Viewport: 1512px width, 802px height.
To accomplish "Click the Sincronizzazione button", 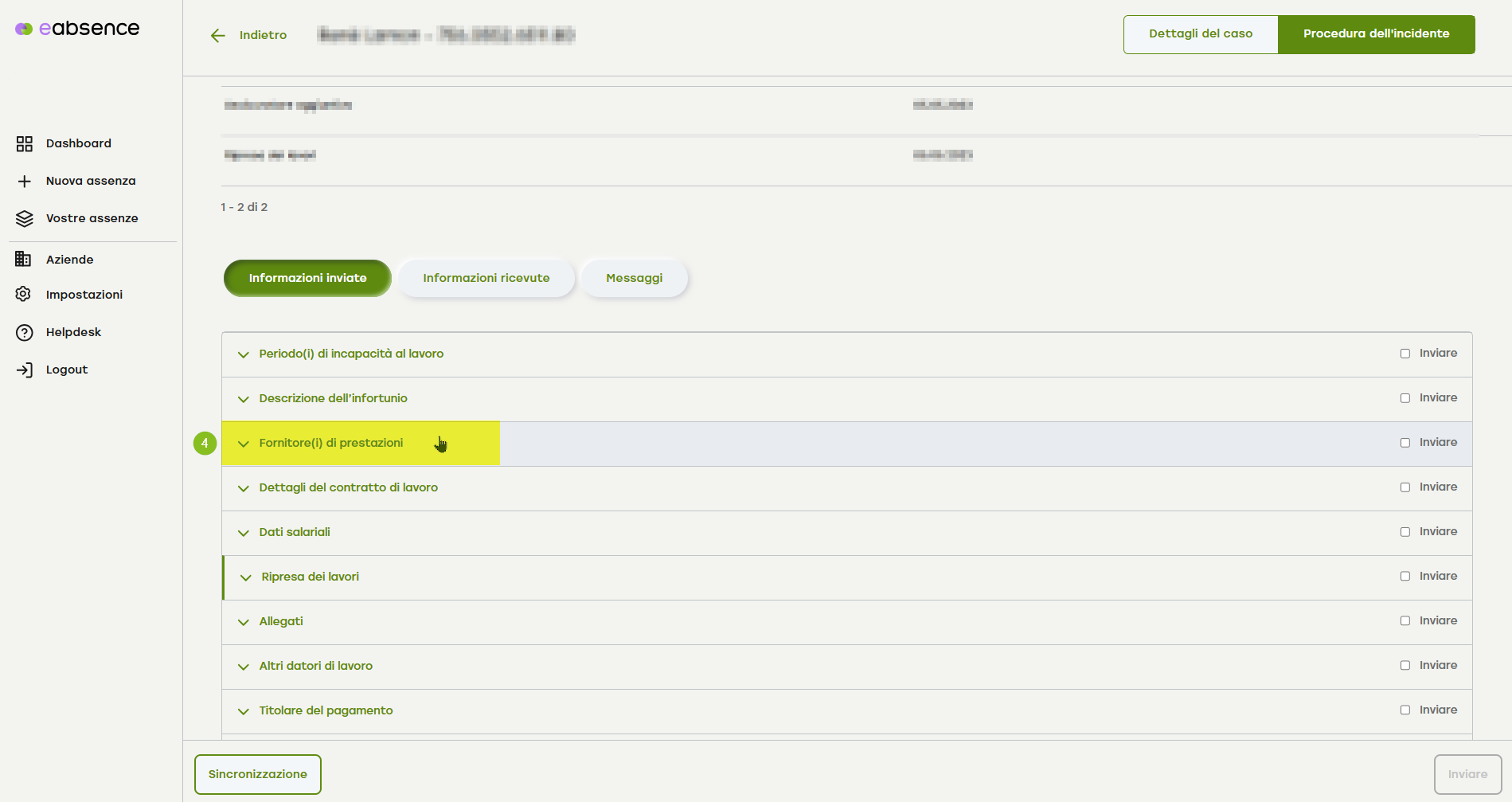I will coord(257,774).
